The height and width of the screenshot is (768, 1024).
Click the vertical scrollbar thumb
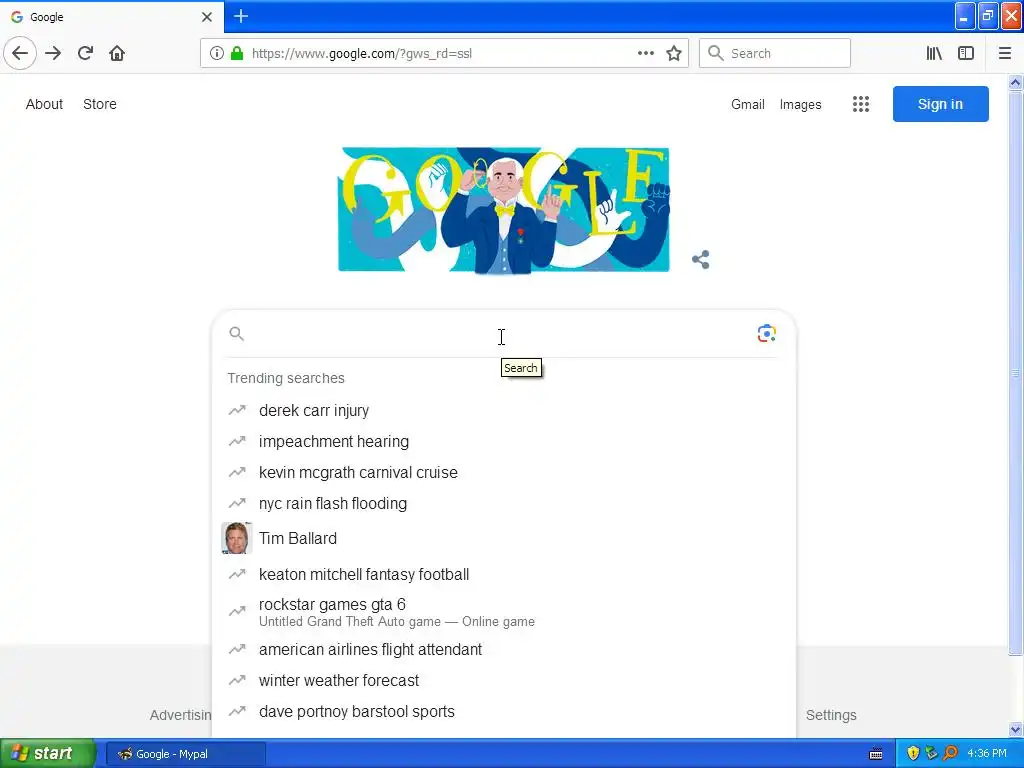coord(1015,373)
